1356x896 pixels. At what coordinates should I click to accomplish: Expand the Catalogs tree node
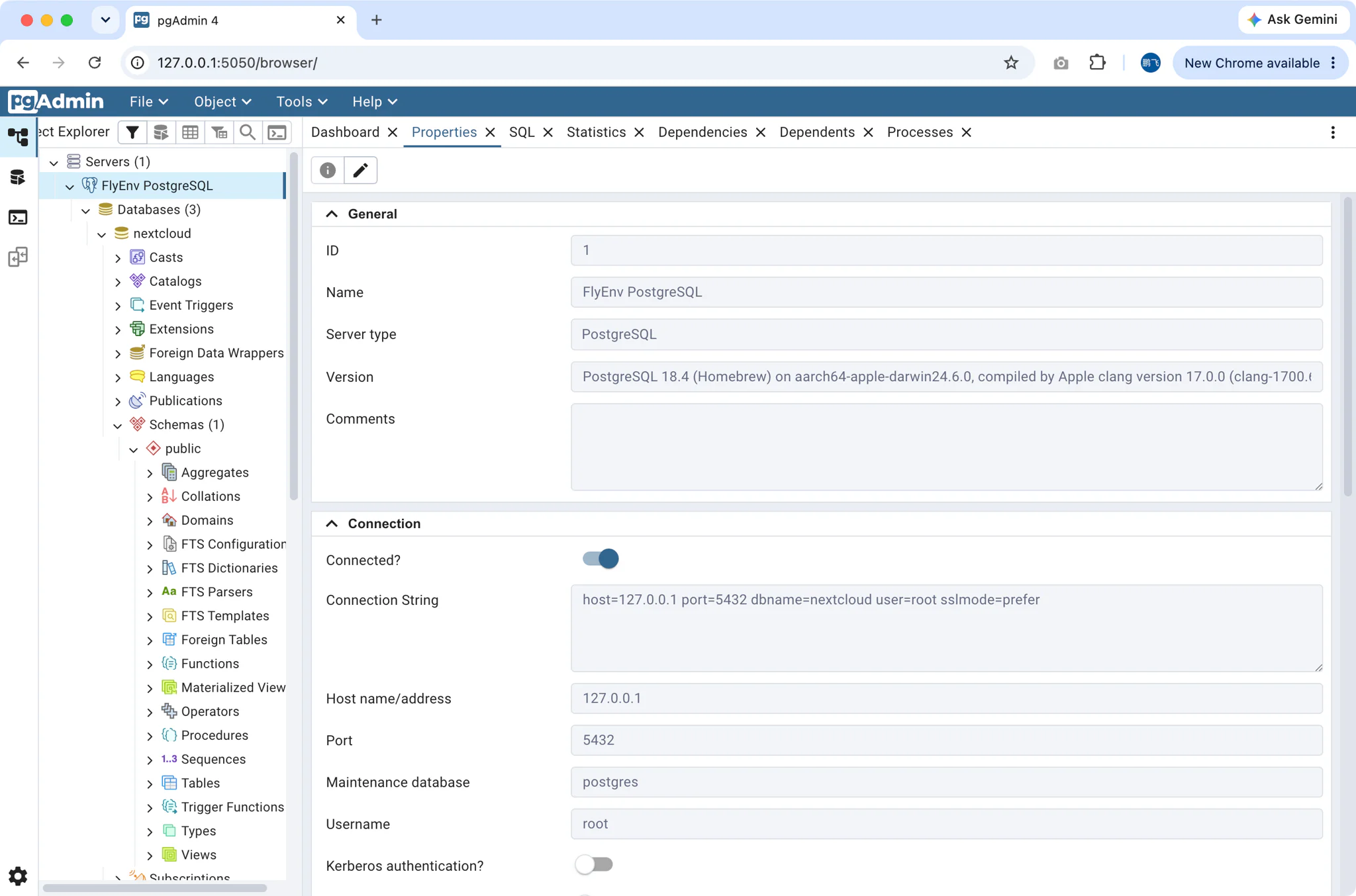tap(118, 282)
